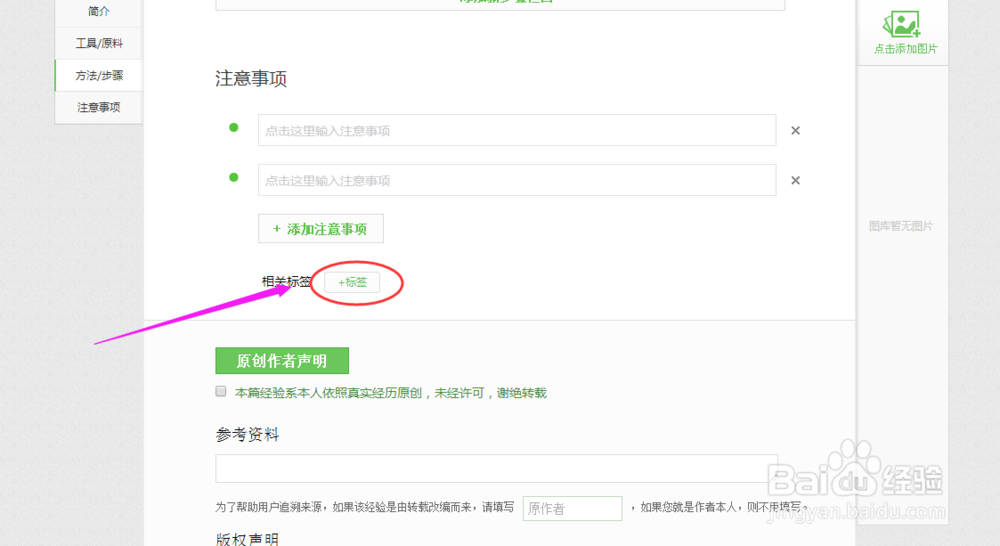Click the 参考资料 heading
1000x546 pixels.
[x=247, y=435]
